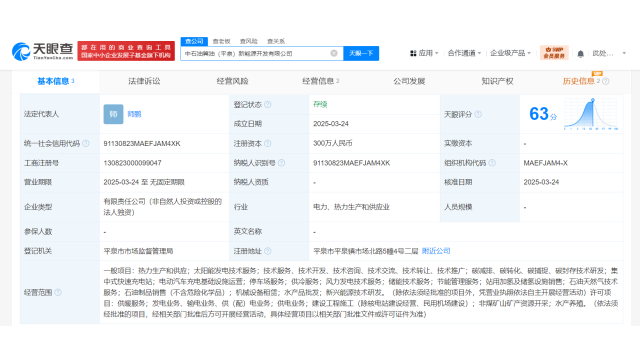Click the 应用 grid icon

pyautogui.click(x=413, y=53)
